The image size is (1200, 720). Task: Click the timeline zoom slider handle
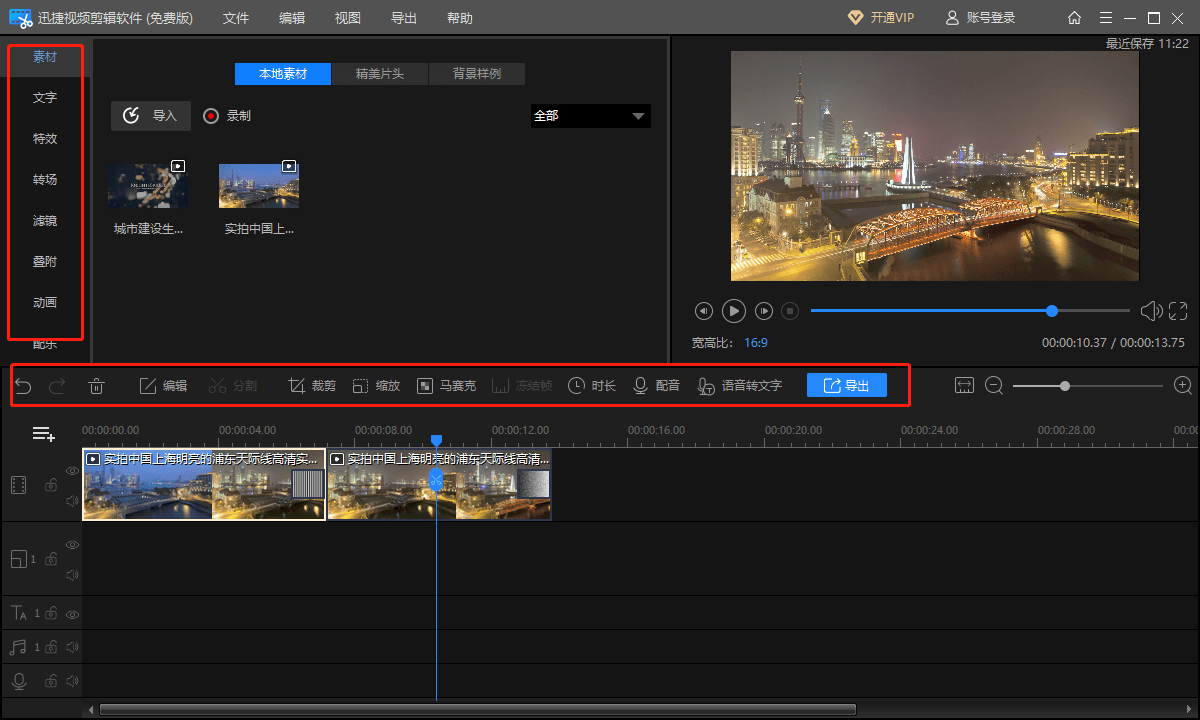pos(1065,385)
